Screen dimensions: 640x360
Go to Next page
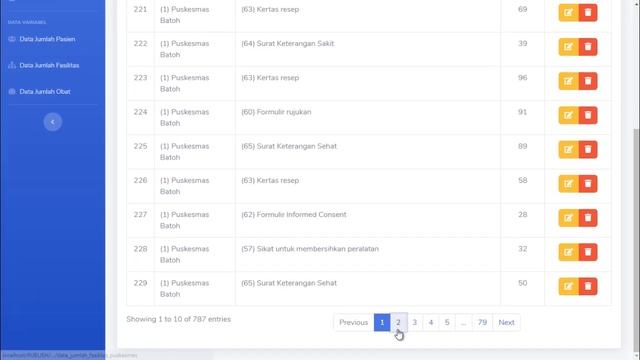(506, 322)
